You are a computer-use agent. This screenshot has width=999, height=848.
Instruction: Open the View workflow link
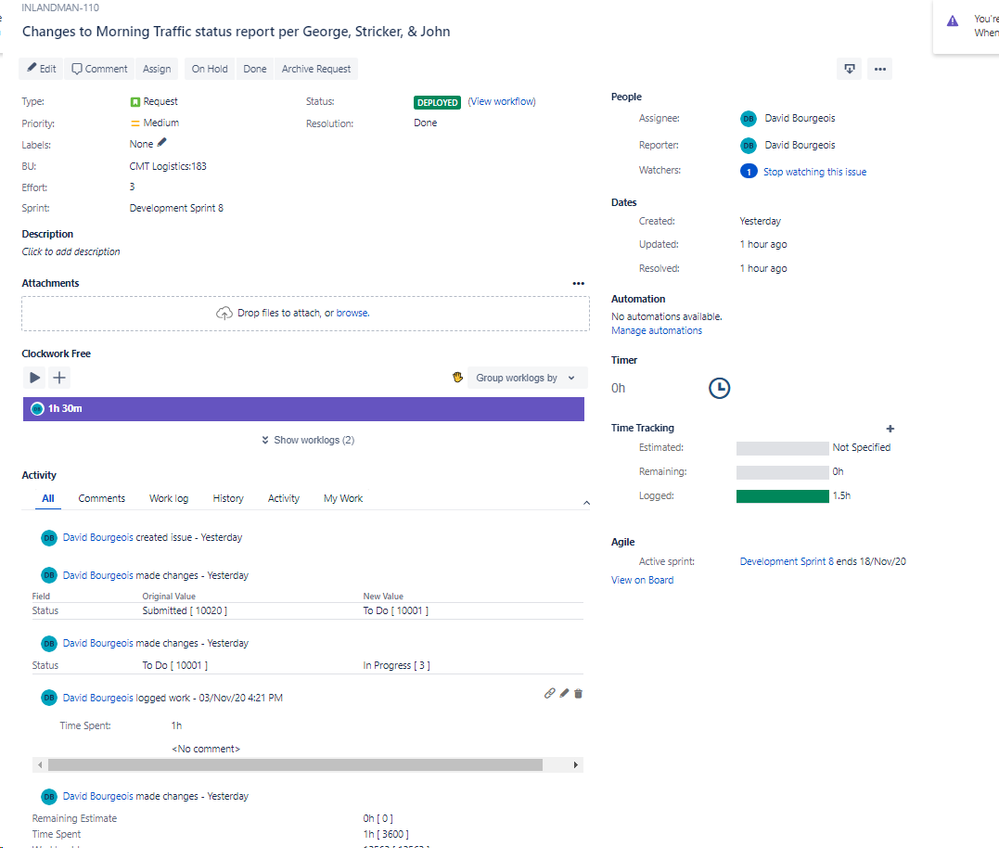point(502,101)
